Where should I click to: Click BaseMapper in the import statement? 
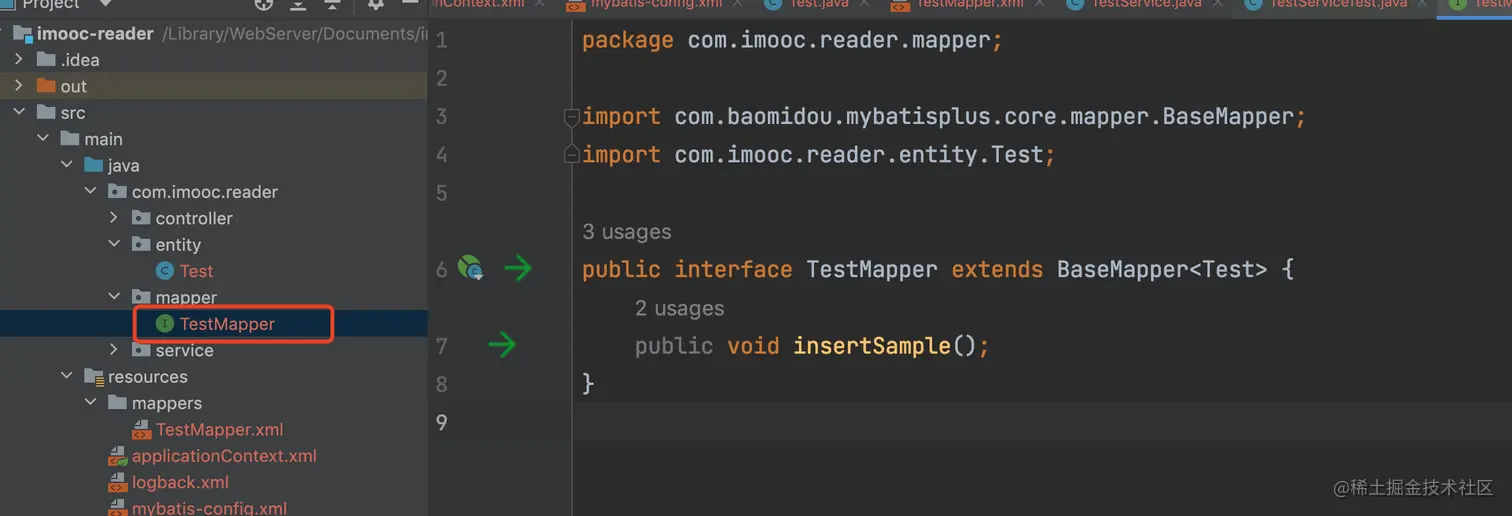coord(1227,117)
